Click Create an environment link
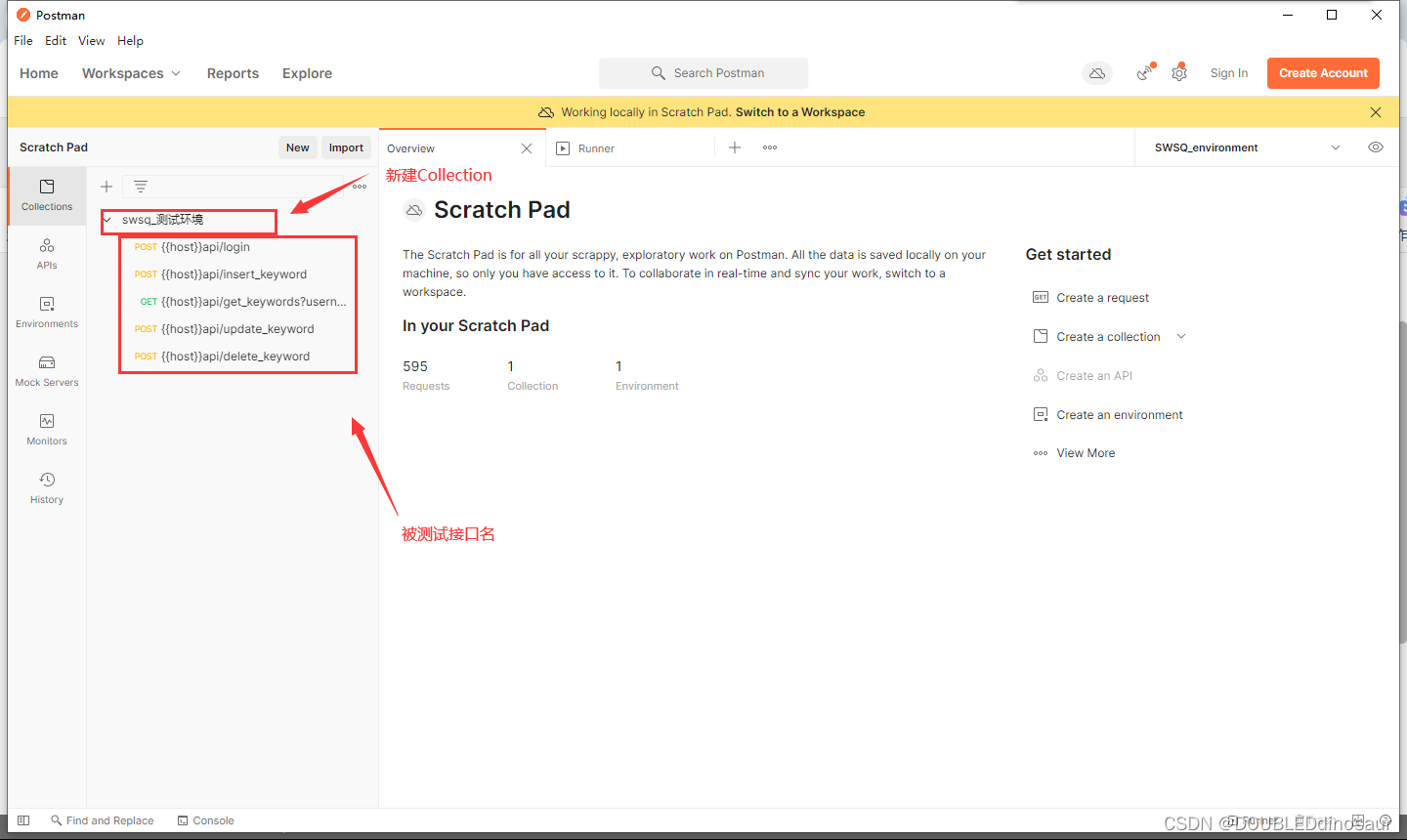The image size is (1407, 840). (x=1120, y=414)
